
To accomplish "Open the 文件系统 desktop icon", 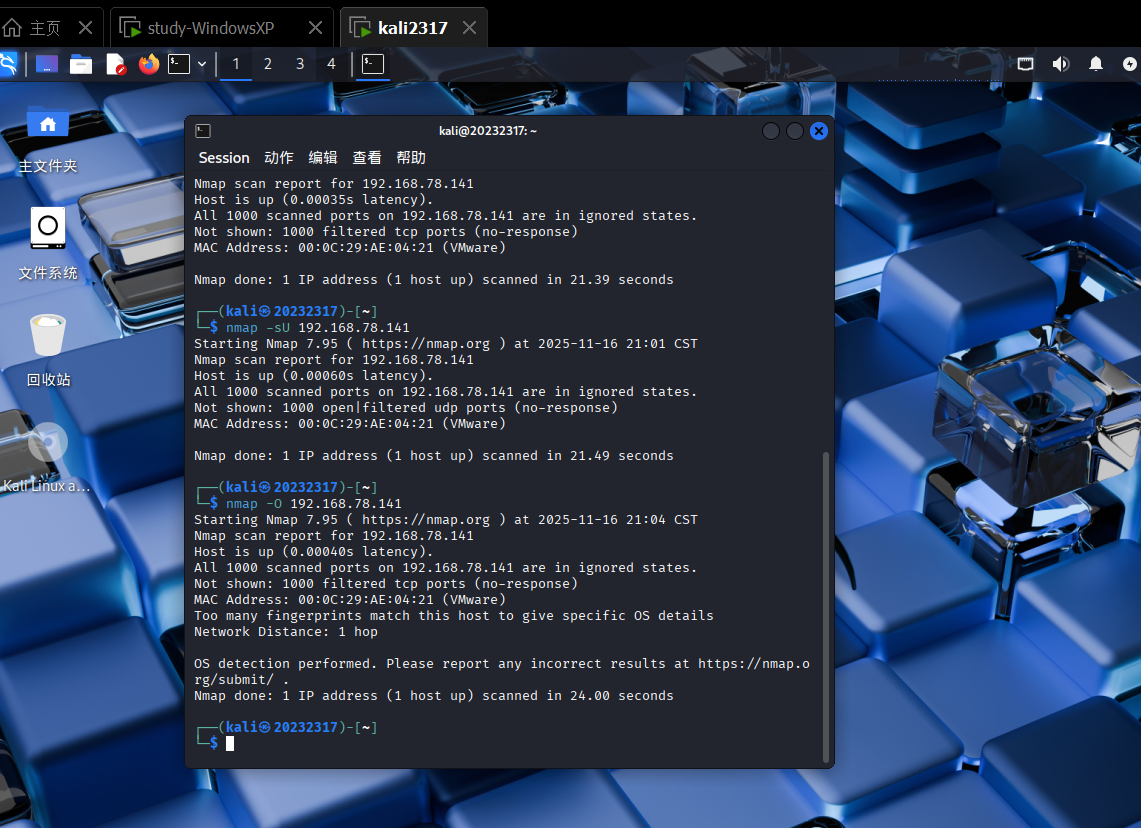I will click(48, 244).
